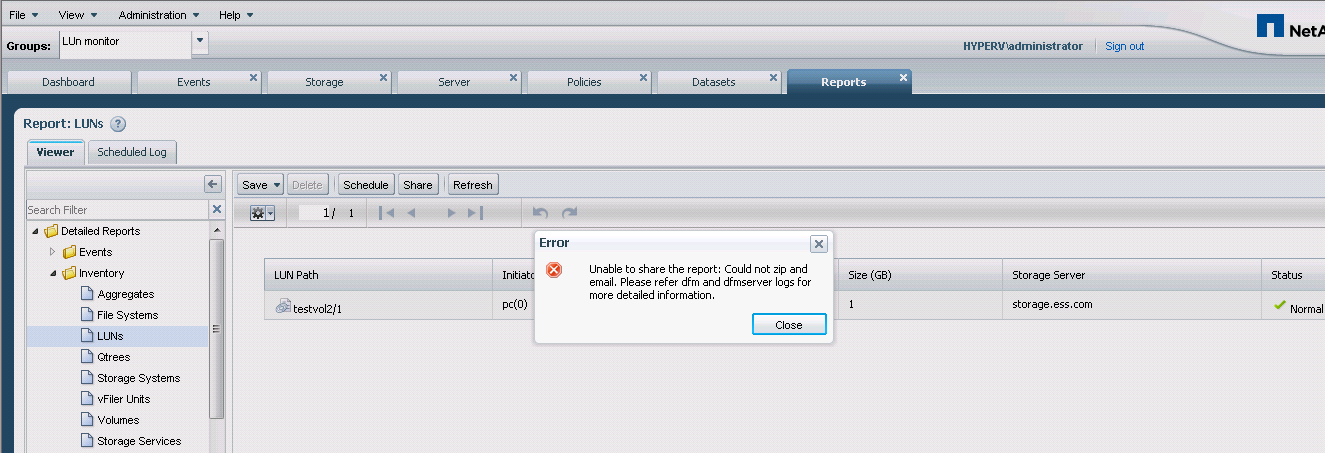Image resolution: width=1325 pixels, height=453 pixels.
Task: Close the Storage tab
Action: pyautogui.click(x=383, y=77)
